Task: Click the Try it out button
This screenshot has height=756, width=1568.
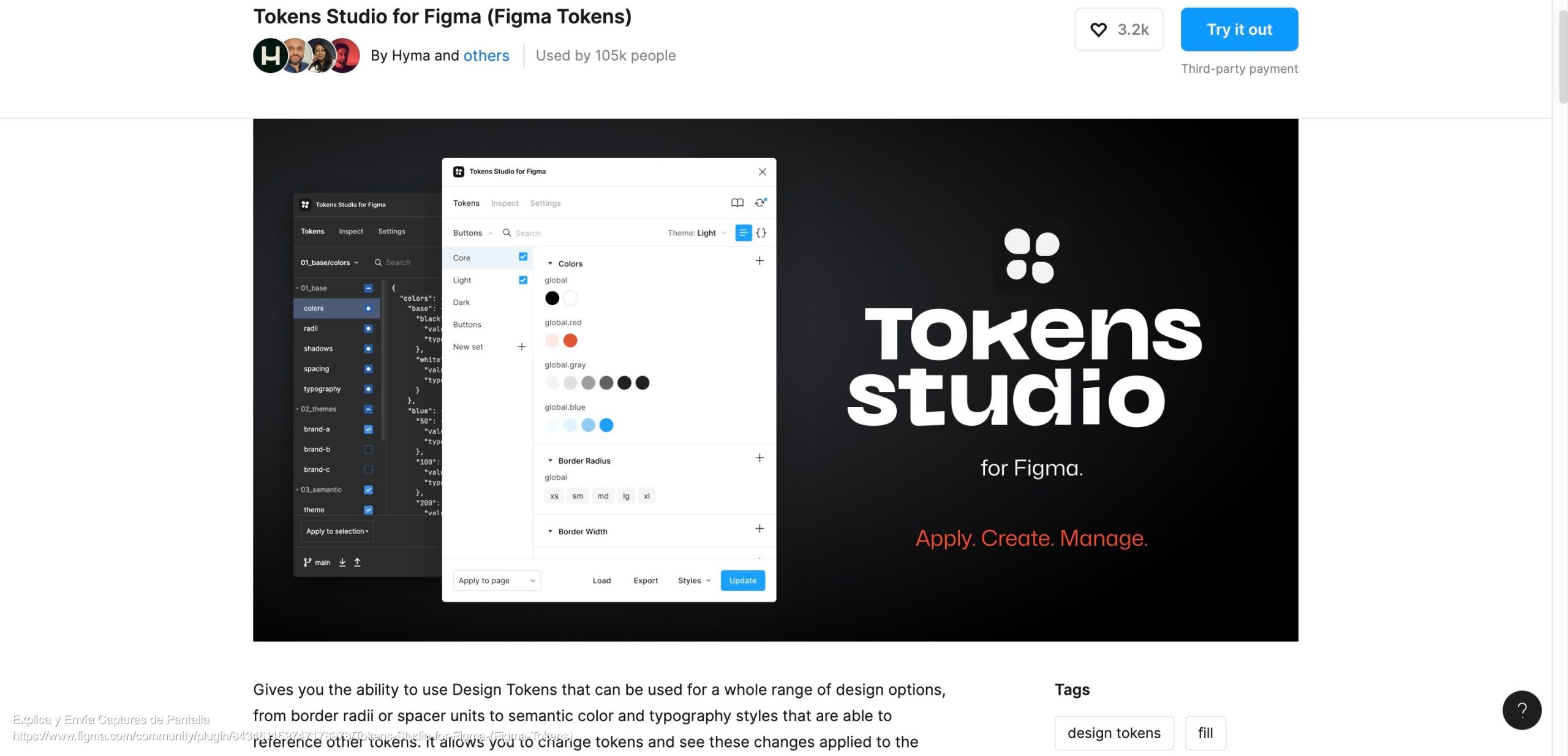Action: pyautogui.click(x=1239, y=29)
